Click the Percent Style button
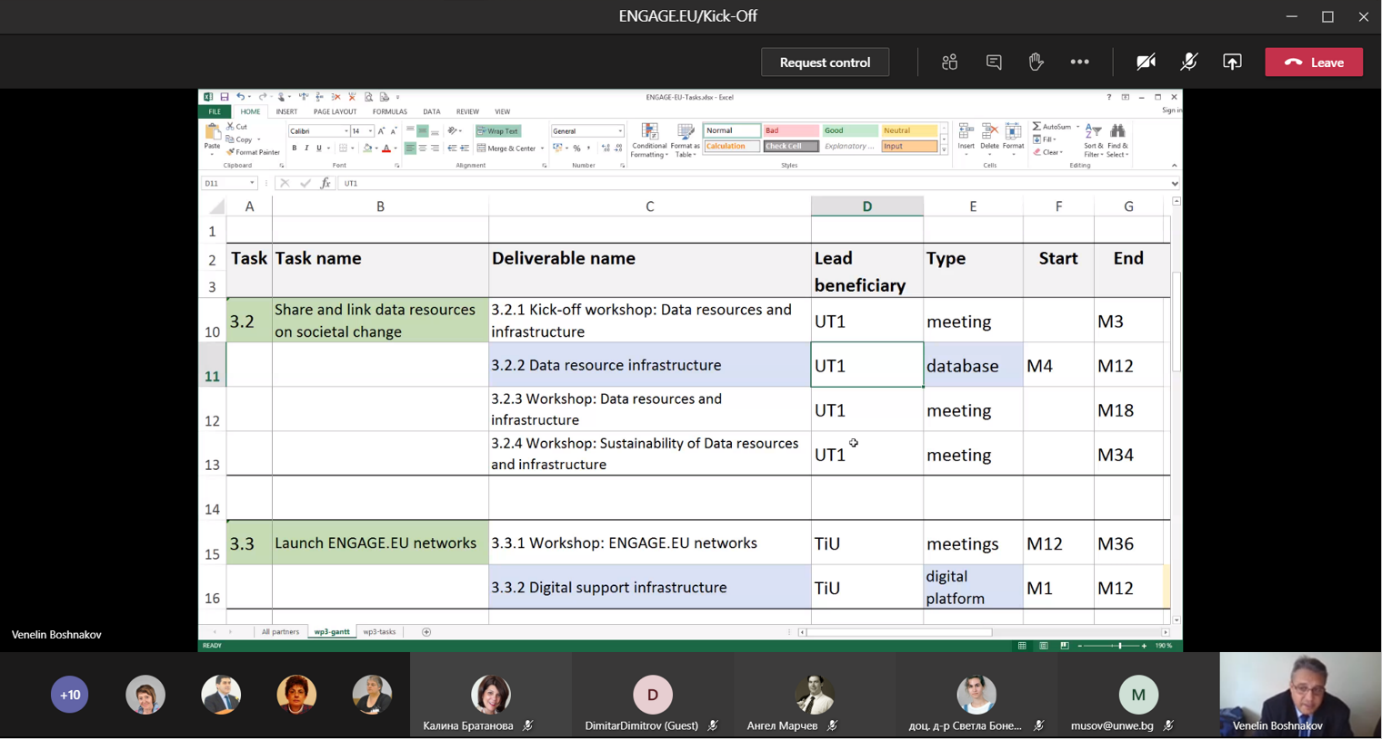 (576, 148)
